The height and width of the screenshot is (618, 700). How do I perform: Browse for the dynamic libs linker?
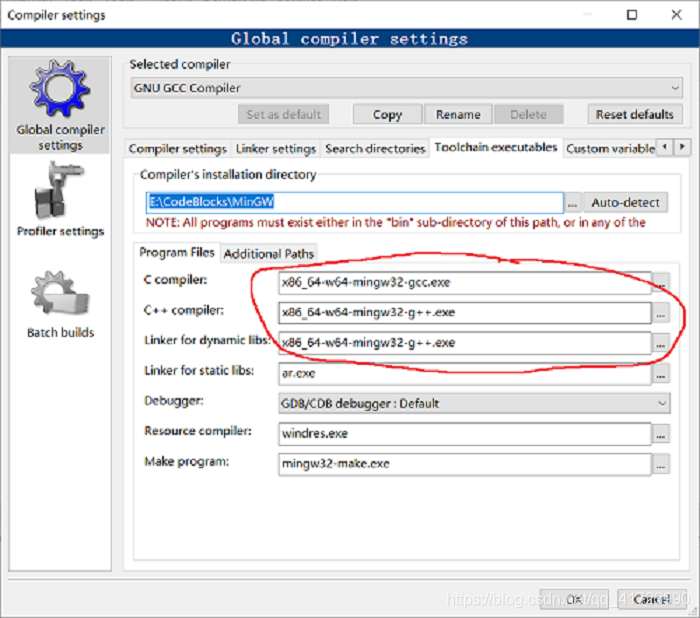click(661, 343)
